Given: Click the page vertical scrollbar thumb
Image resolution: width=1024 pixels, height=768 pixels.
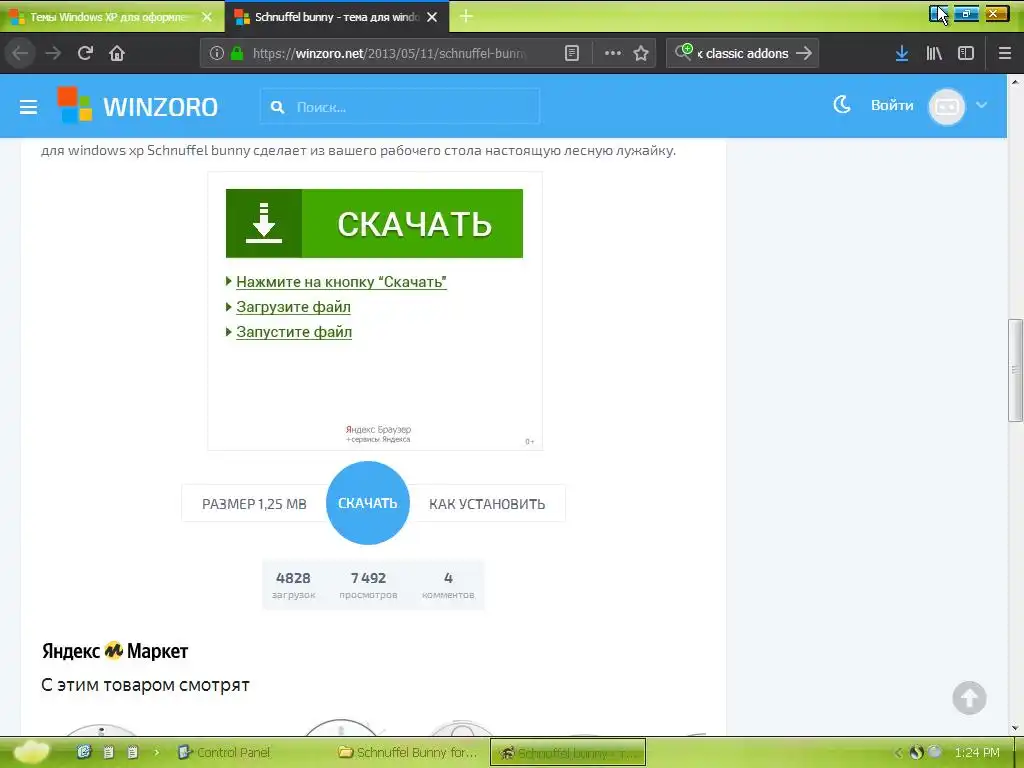Looking at the screenshot, I should [1015, 370].
